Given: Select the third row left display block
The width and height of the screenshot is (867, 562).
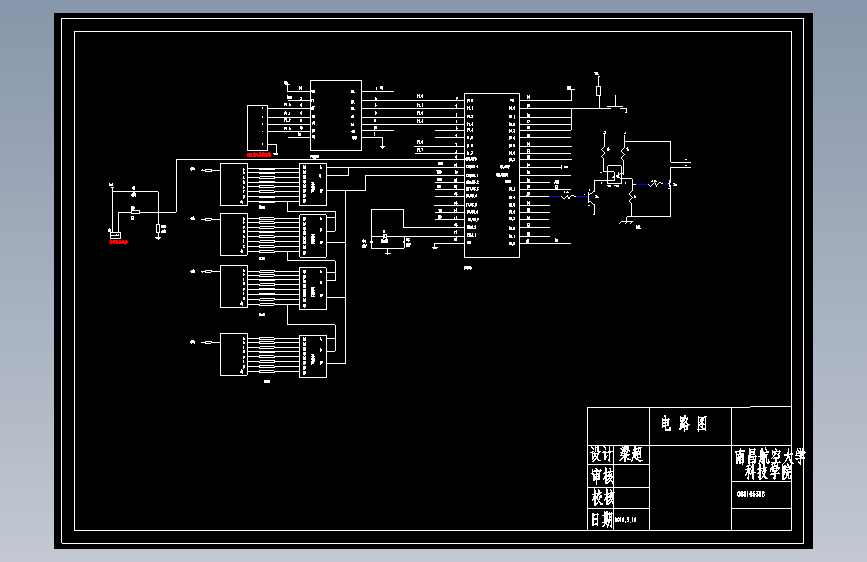Looking at the screenshot, I should coord(234,287).
